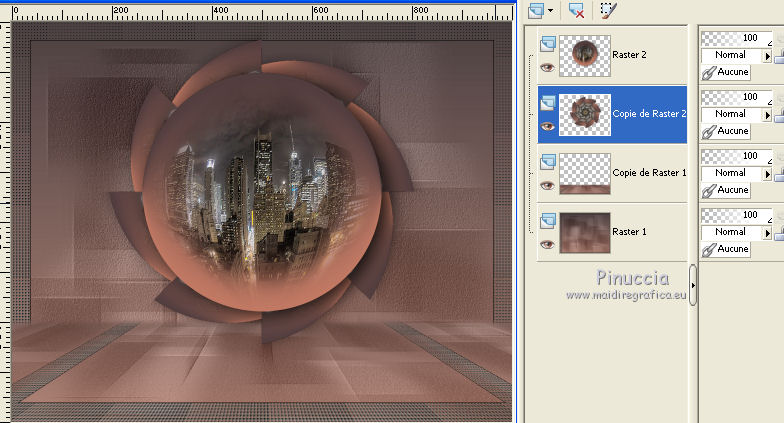This screenshot has width=784, height=423.
Task: Select the Copie de Raster 1 layer name
Action: pos(649,173)
